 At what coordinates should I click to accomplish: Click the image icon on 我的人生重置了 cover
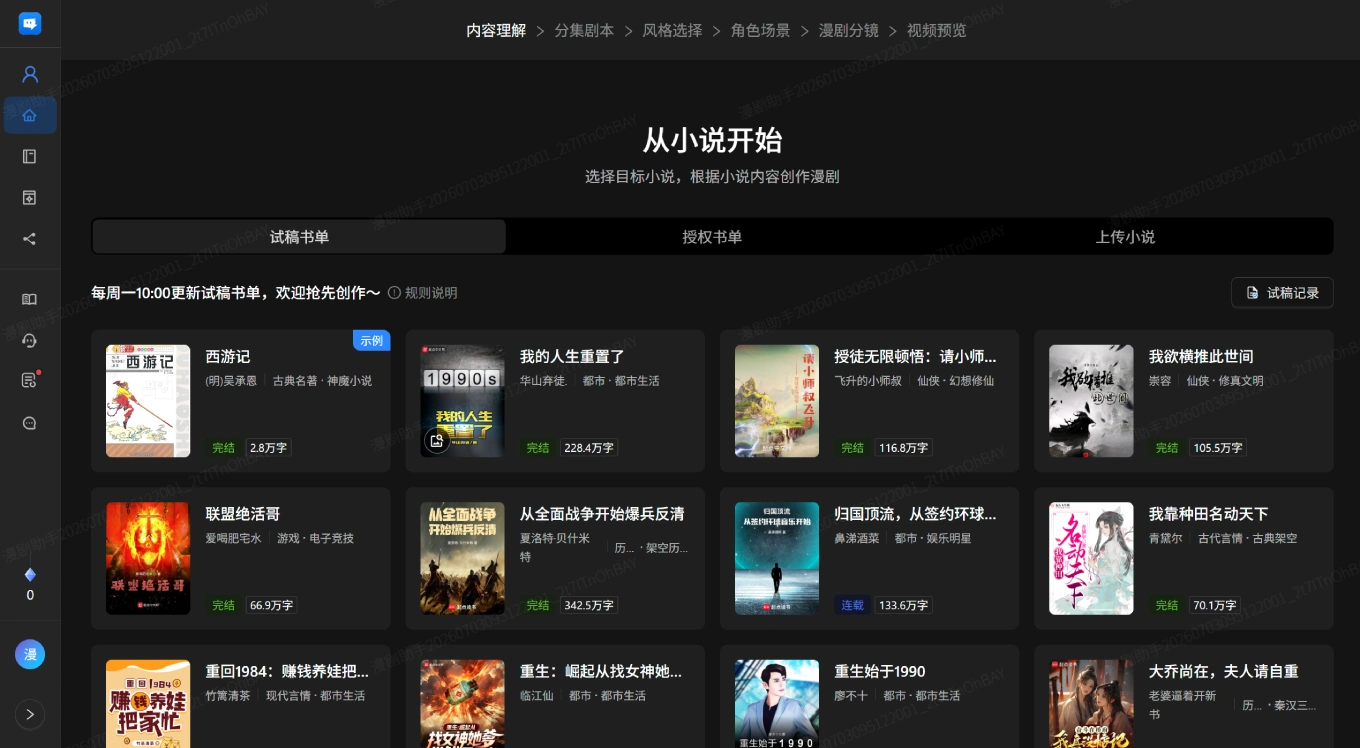pos(435,440)
